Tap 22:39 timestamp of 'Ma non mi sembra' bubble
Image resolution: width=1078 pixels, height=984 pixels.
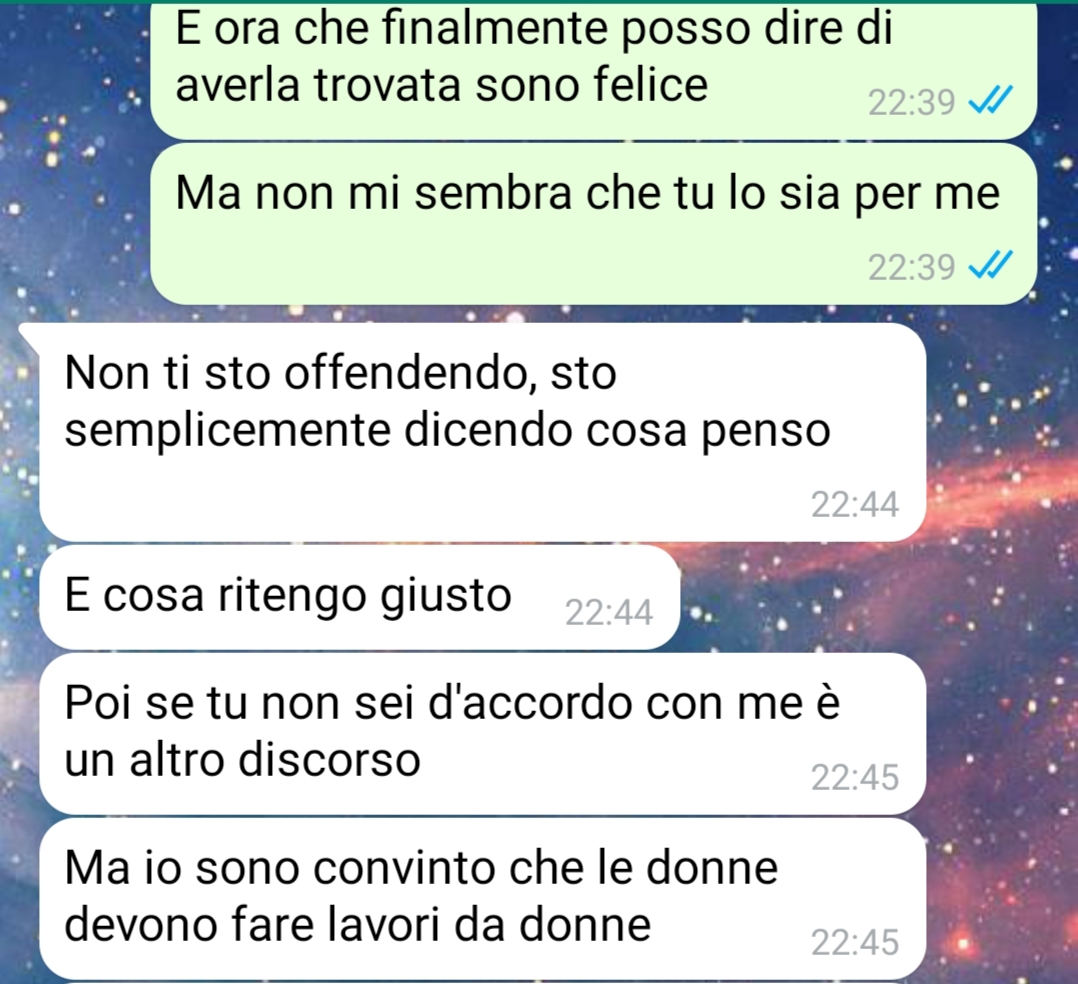[912, 267]
